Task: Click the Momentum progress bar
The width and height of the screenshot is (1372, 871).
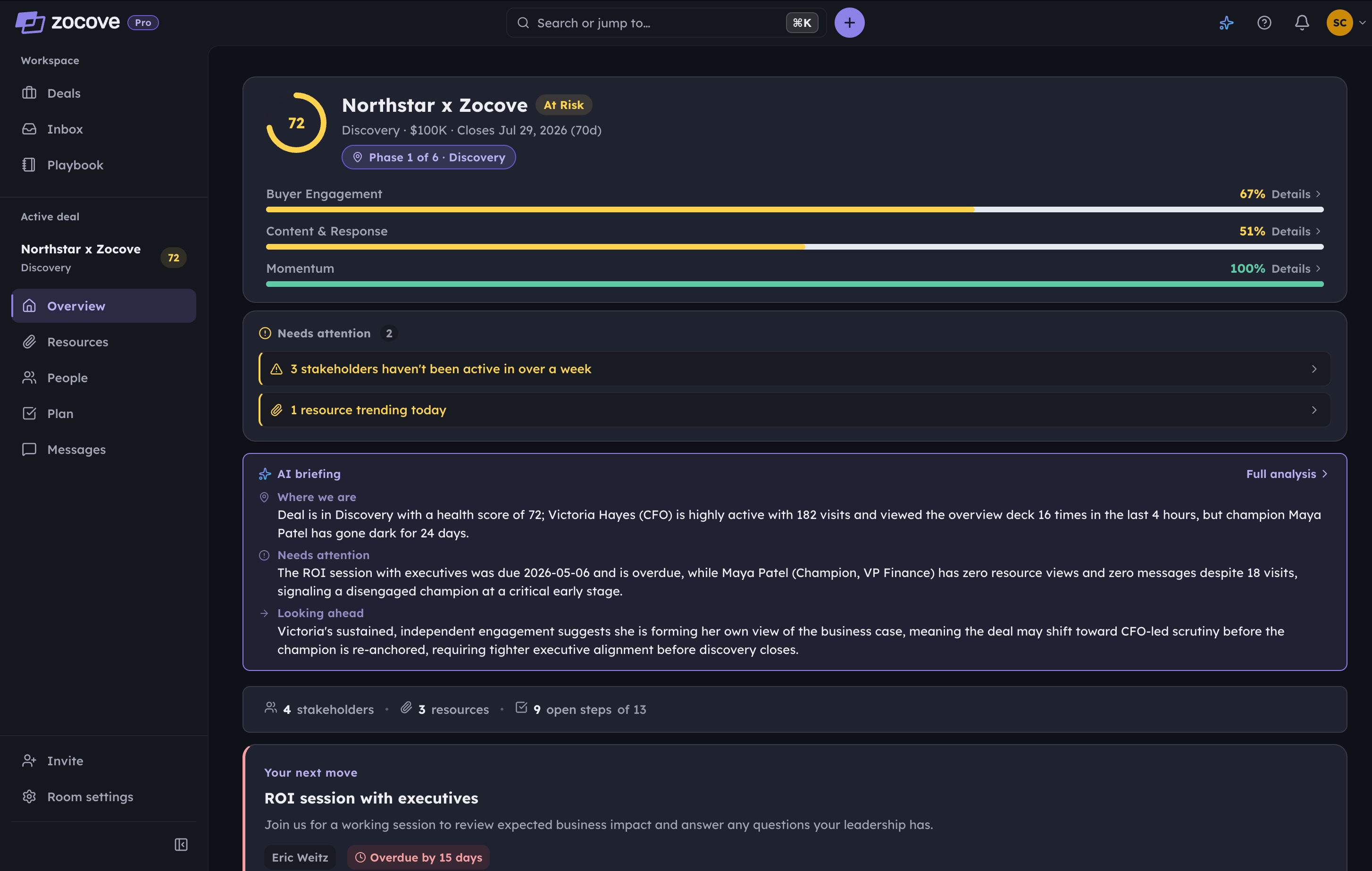Action: coord(794,284)
